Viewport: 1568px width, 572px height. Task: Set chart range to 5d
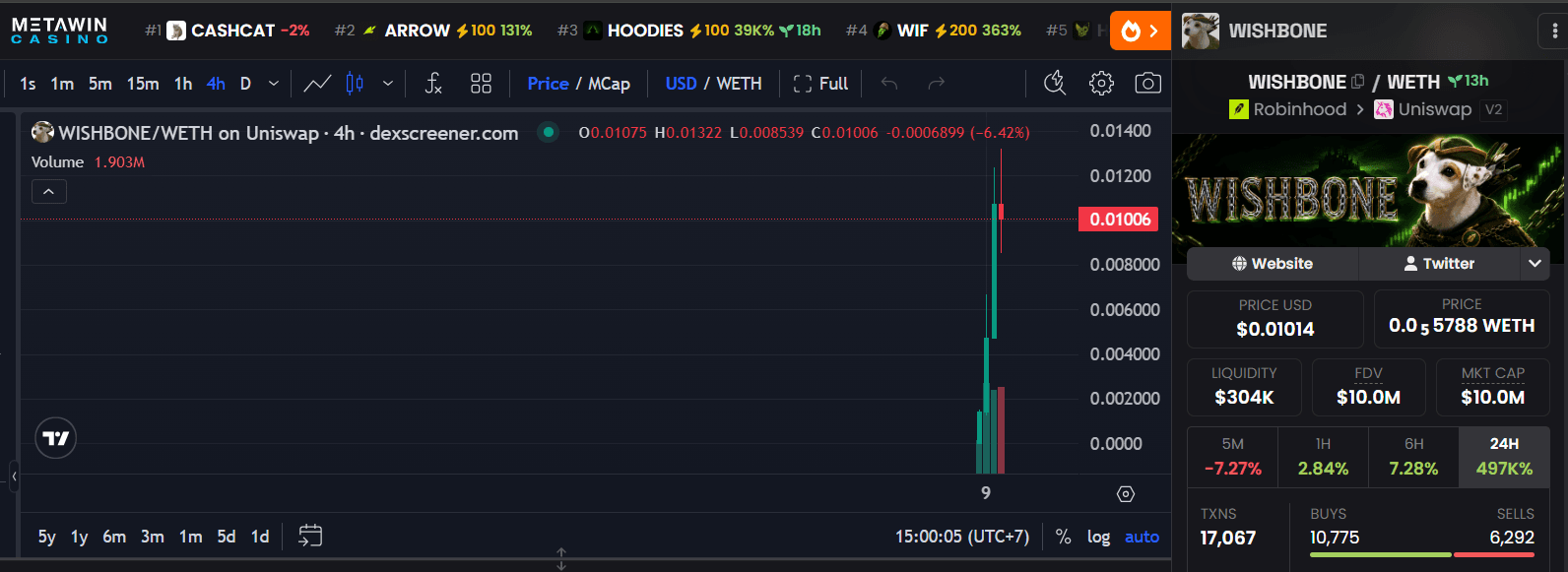[227, 537]
